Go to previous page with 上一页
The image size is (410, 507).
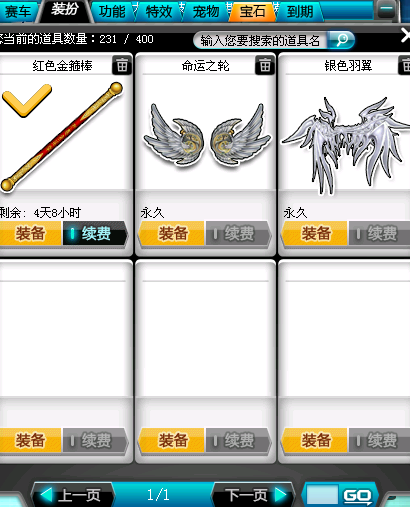click(x=73, y=495)
